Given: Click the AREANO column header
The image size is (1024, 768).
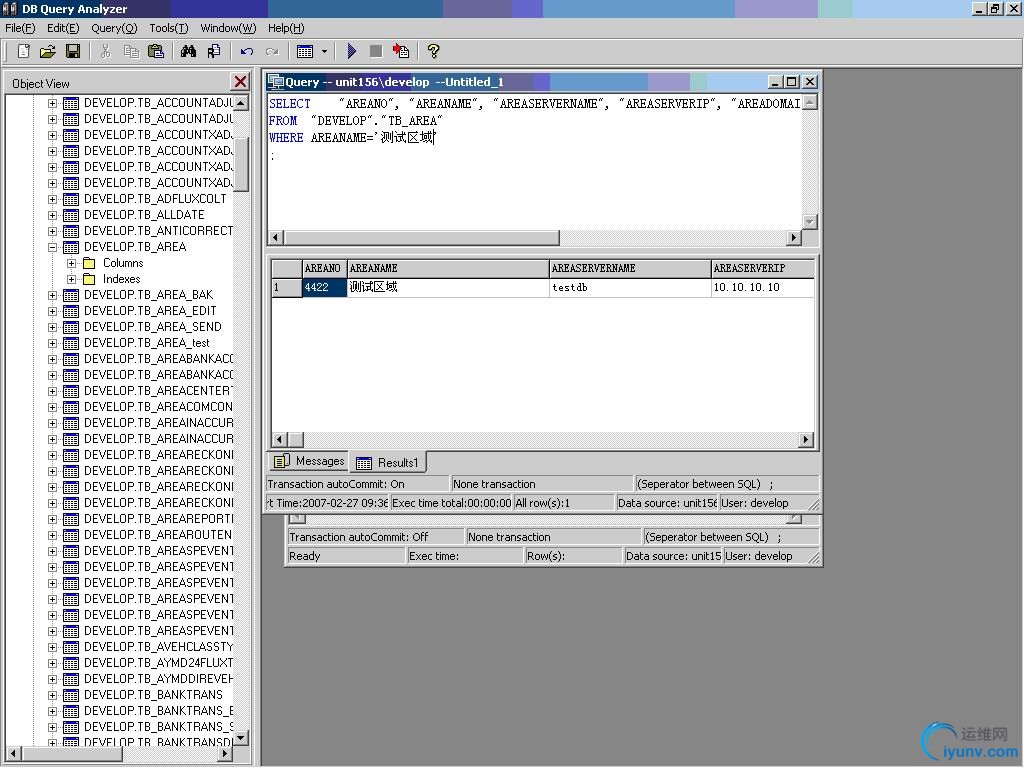Looking at the screenshot, I should (324, 268).
